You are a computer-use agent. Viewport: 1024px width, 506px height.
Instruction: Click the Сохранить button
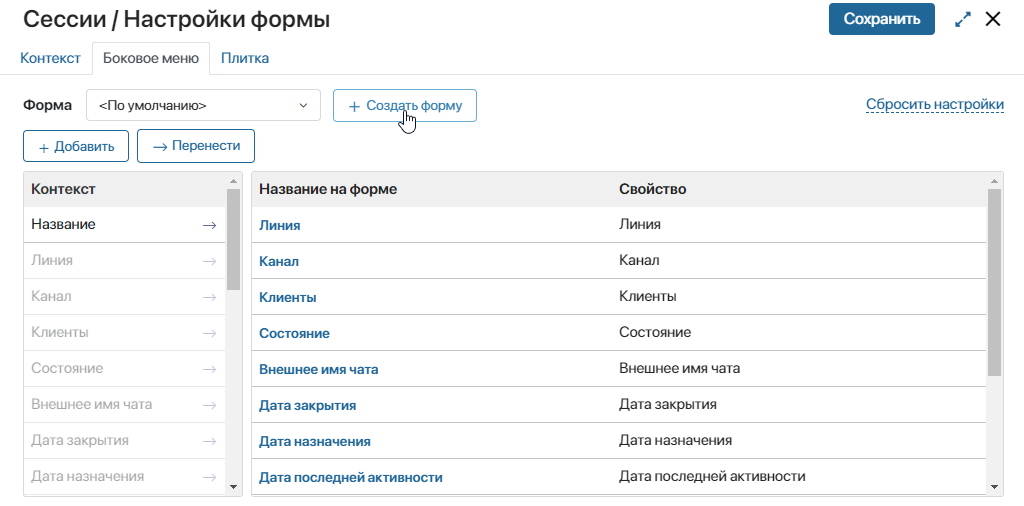tap(882, 19)
